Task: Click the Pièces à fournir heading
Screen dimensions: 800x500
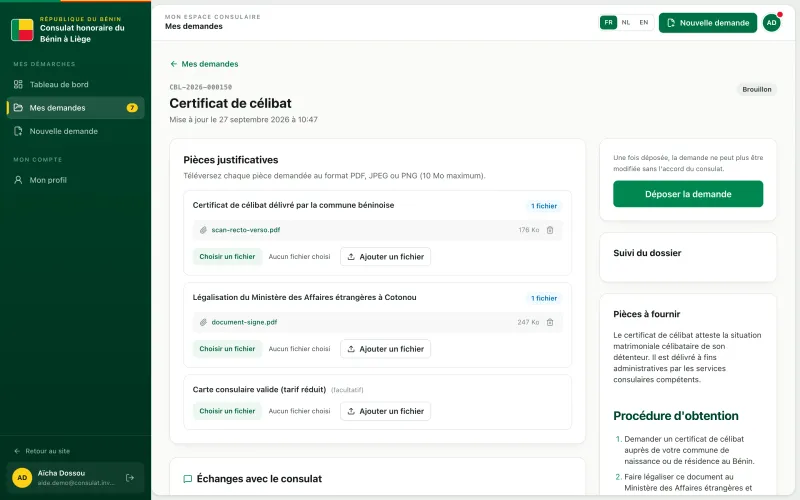Action: 646,314
